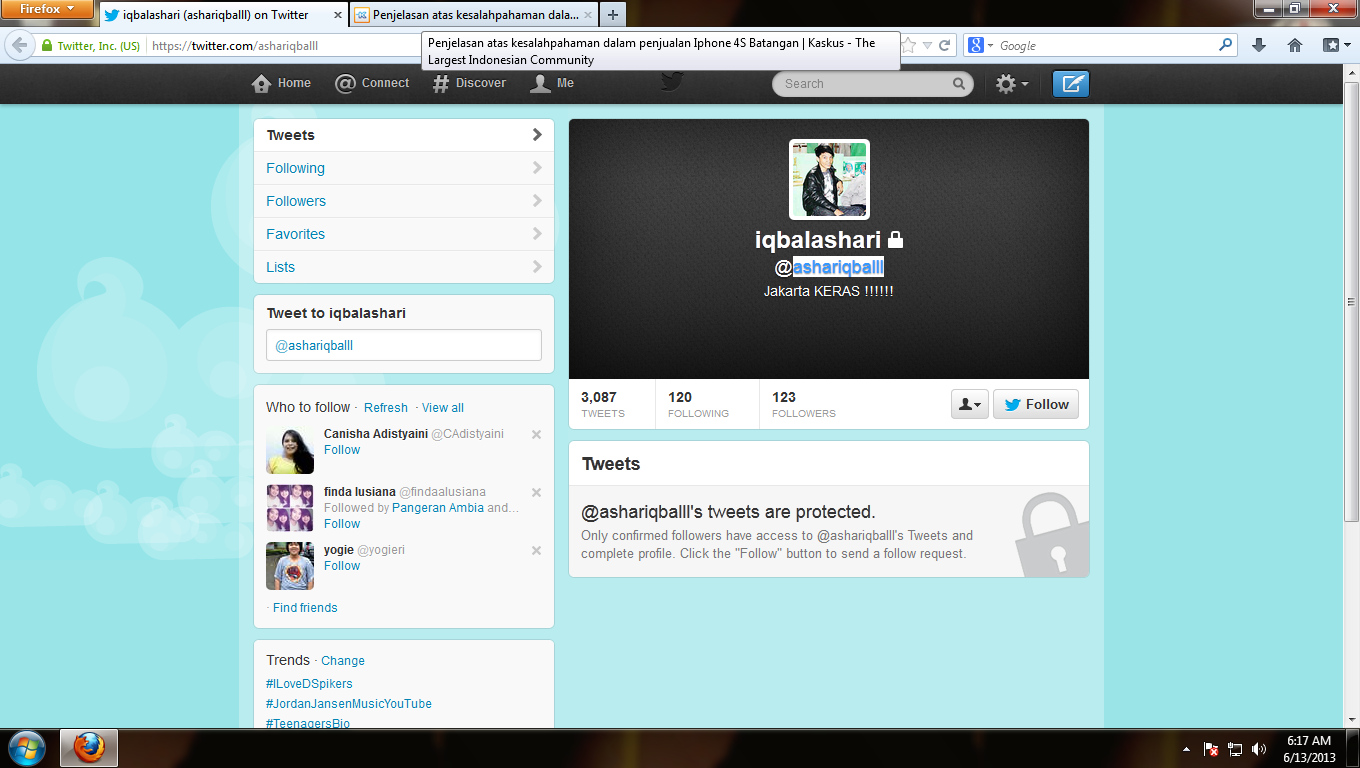Click Refresh in Who to follow
This screenshot has height=768, width=1360.
point(386,408)
